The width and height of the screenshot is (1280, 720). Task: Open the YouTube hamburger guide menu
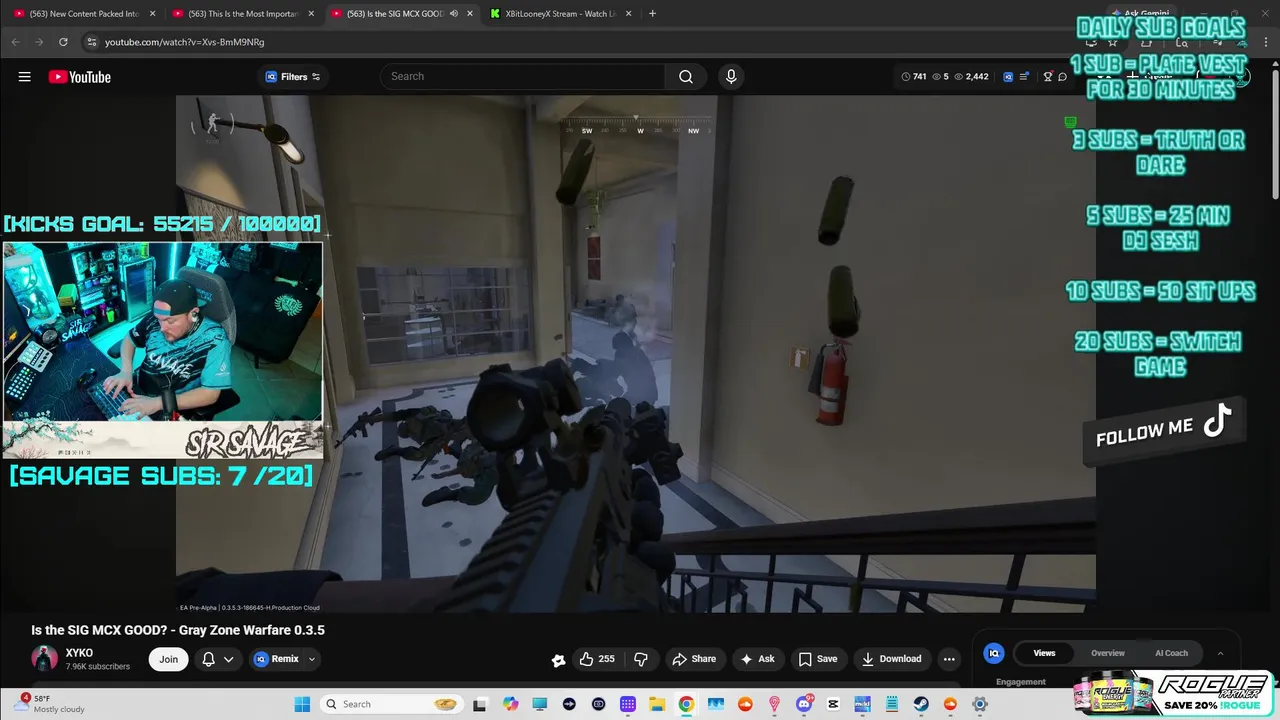(24, 77)
